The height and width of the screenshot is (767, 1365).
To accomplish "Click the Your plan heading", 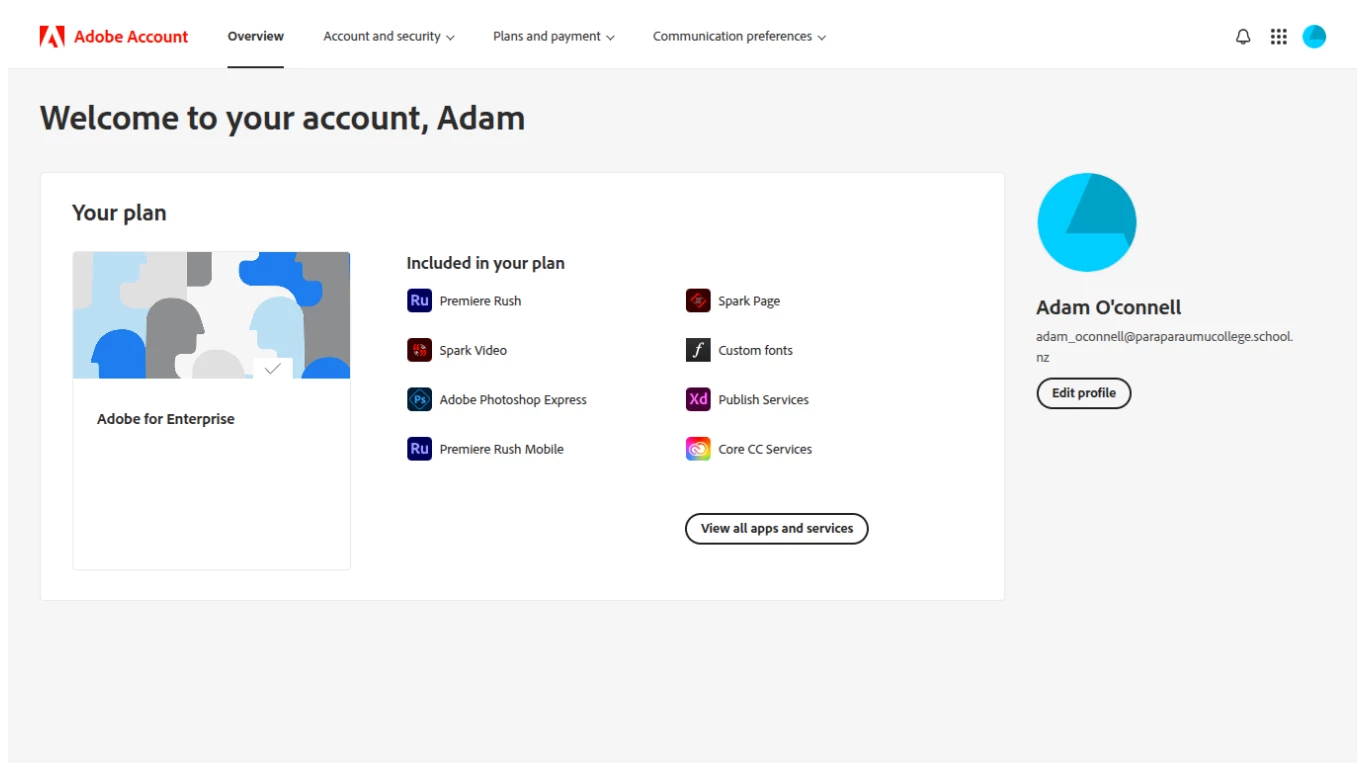I will coord(119,213).
